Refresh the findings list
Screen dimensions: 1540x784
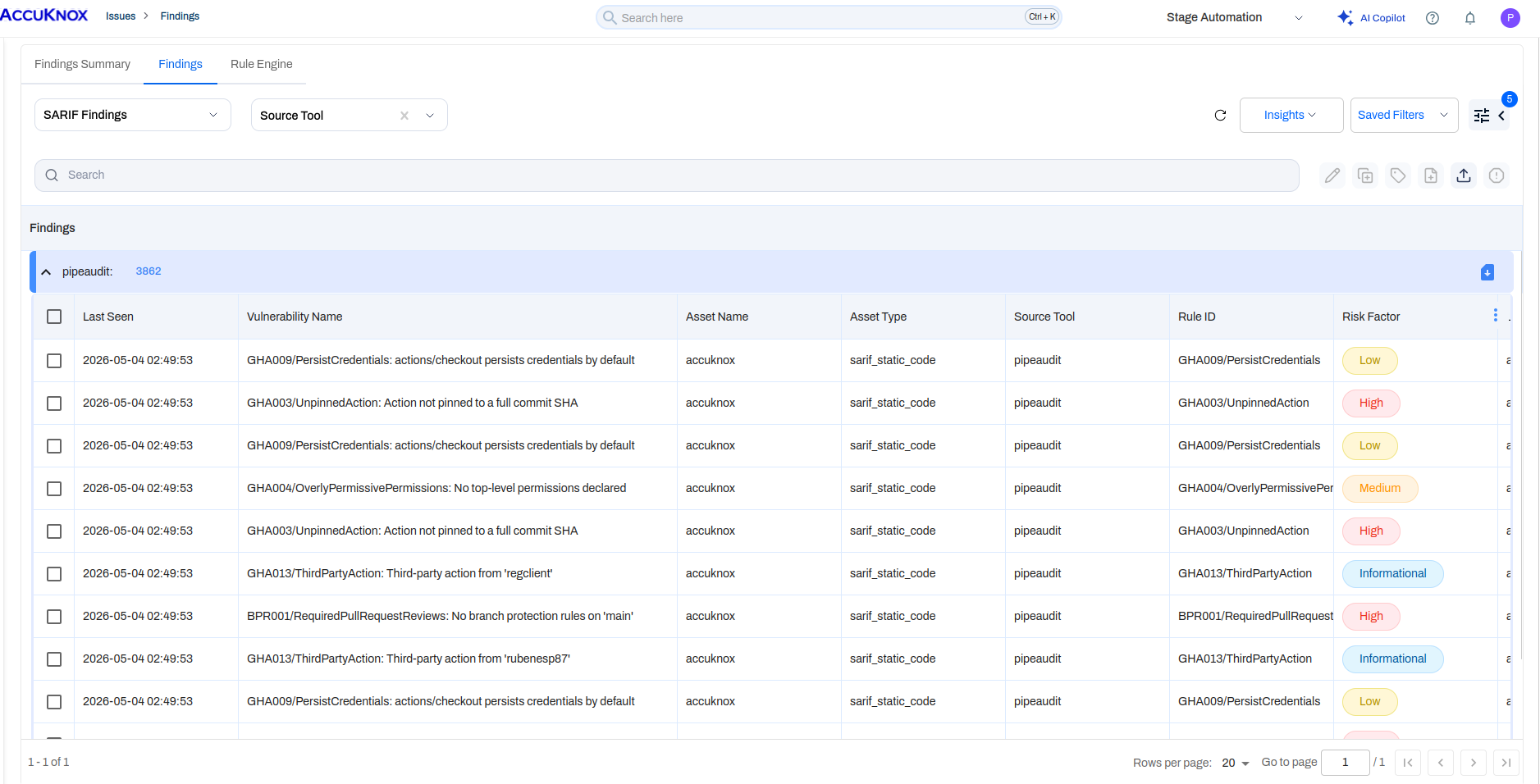coord(1220,115)
